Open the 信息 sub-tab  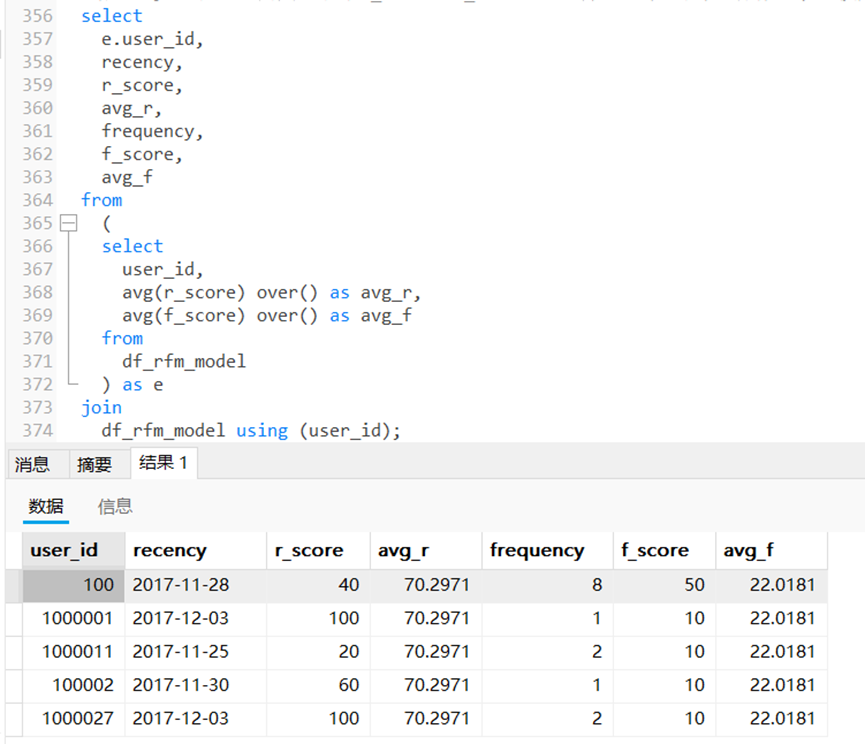pyautogui.click(x=115, y=506)
